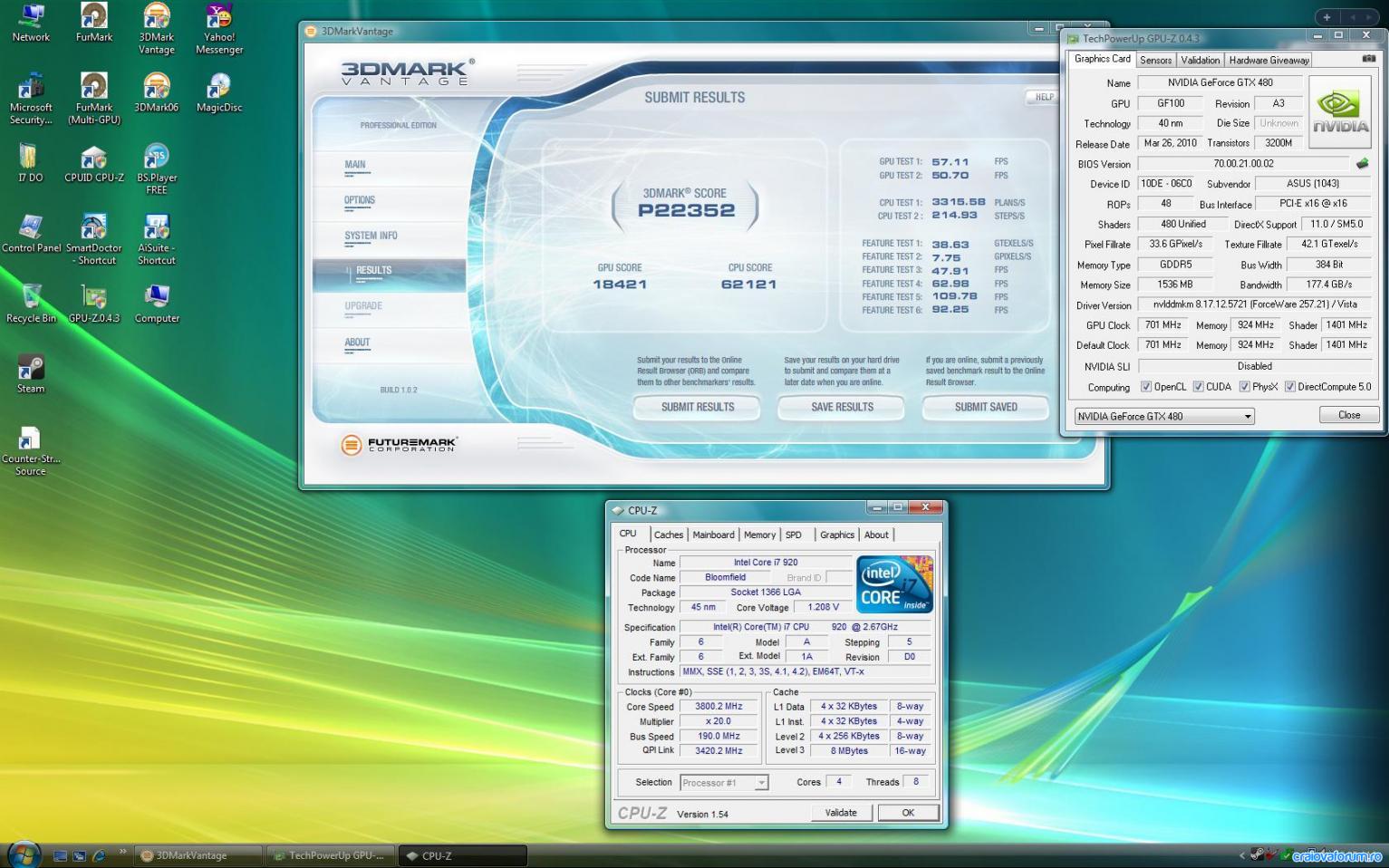Click the Windows Start orb

24,854
